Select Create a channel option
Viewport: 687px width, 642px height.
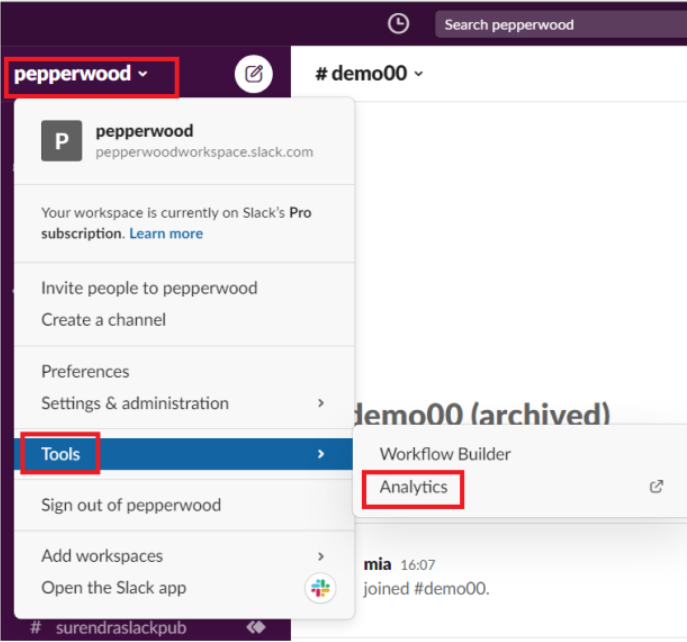coord(103,320)
